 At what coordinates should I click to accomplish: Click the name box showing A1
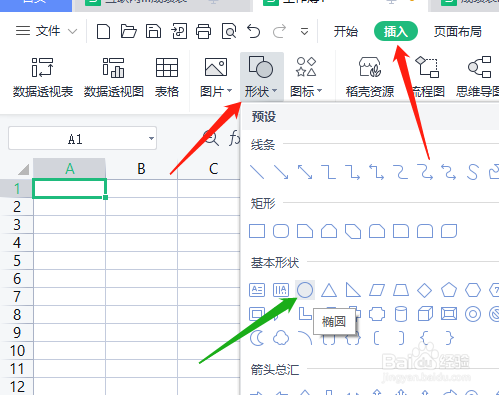(x=75, y=139)
